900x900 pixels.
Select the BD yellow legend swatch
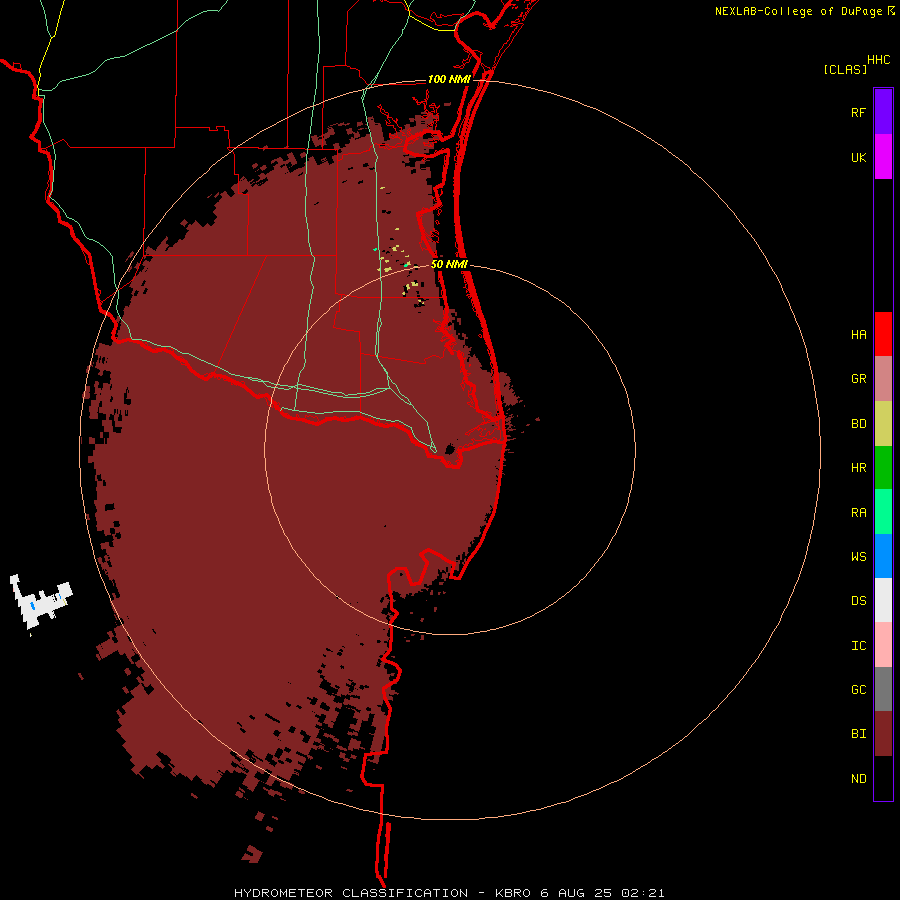coord(883,424)
